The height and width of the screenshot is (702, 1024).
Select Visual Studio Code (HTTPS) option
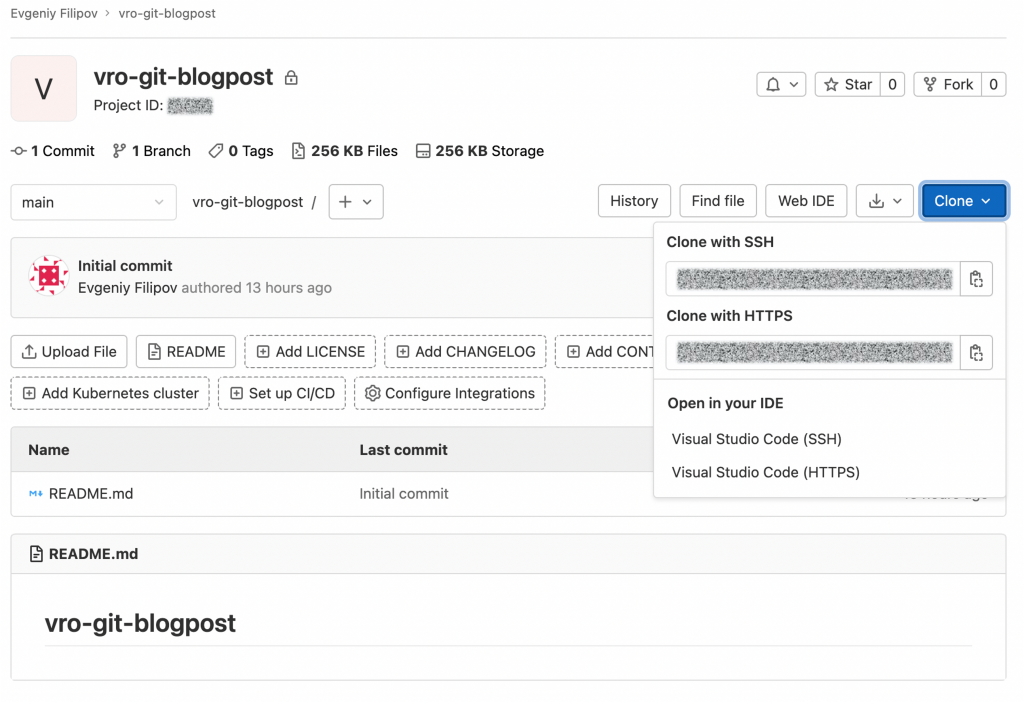pyautogui.click(x=765, y=472)
